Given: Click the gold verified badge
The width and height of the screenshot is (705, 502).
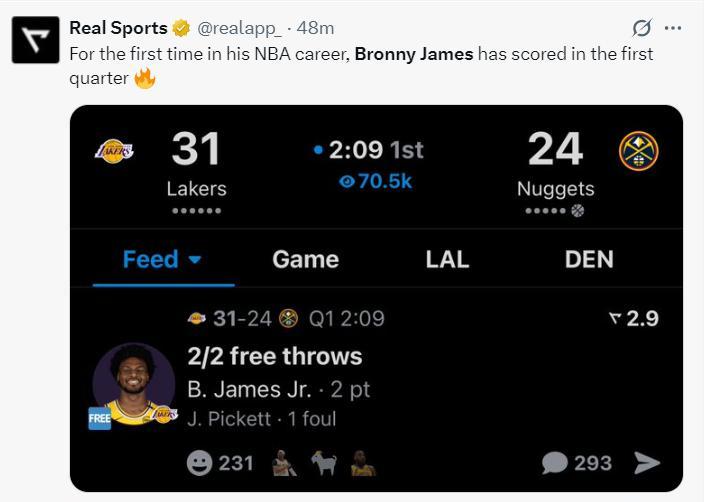Looking at the screenshot, I should pyautogui.click(x=181, y=28).
